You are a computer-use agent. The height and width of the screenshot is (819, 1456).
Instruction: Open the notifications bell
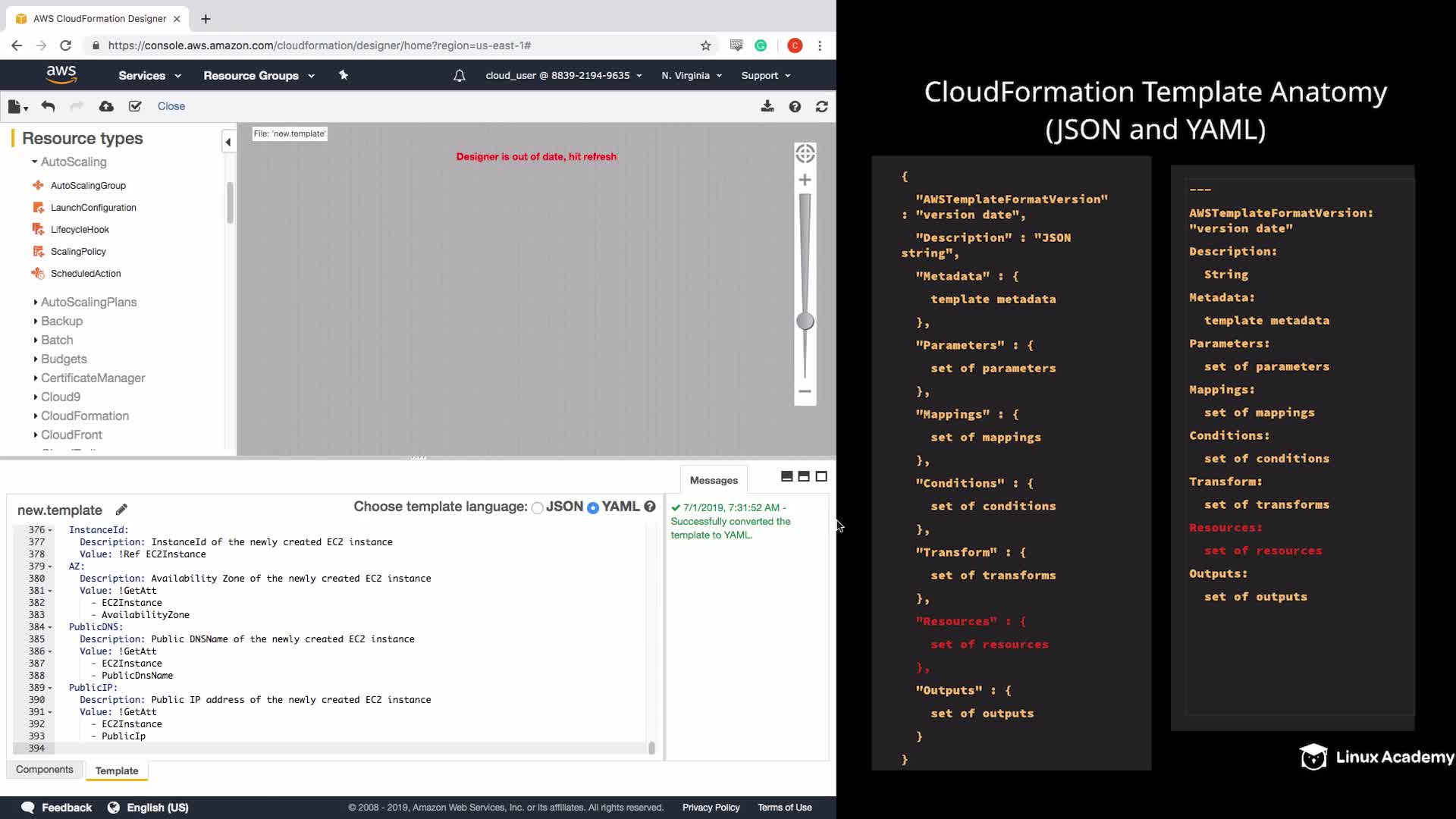[459, 76]
